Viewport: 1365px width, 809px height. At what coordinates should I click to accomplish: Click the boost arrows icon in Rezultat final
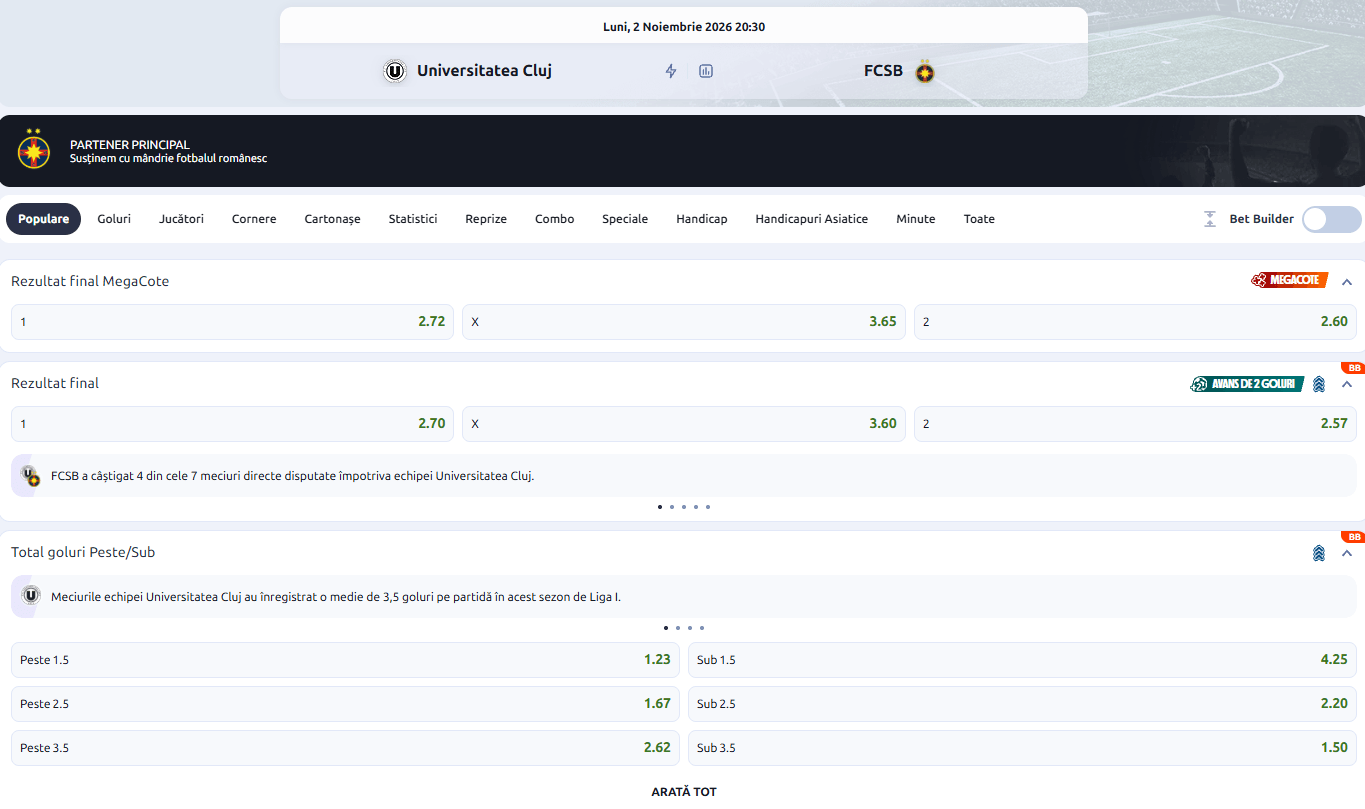1319,384
